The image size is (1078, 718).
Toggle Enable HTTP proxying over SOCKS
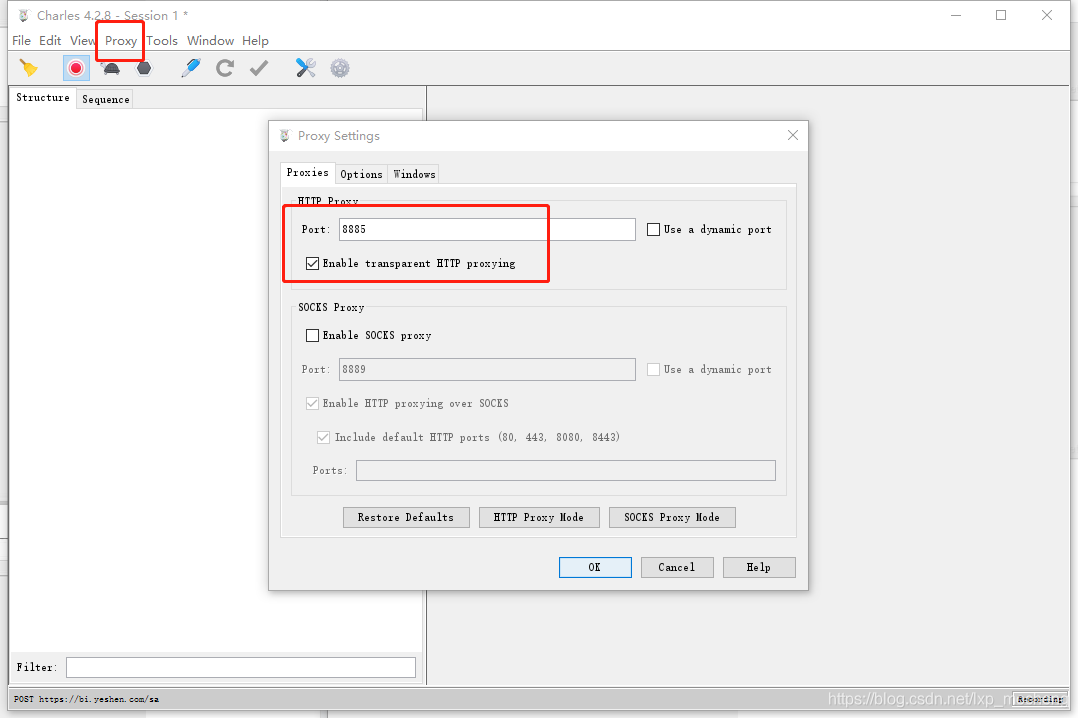[312, 404]
